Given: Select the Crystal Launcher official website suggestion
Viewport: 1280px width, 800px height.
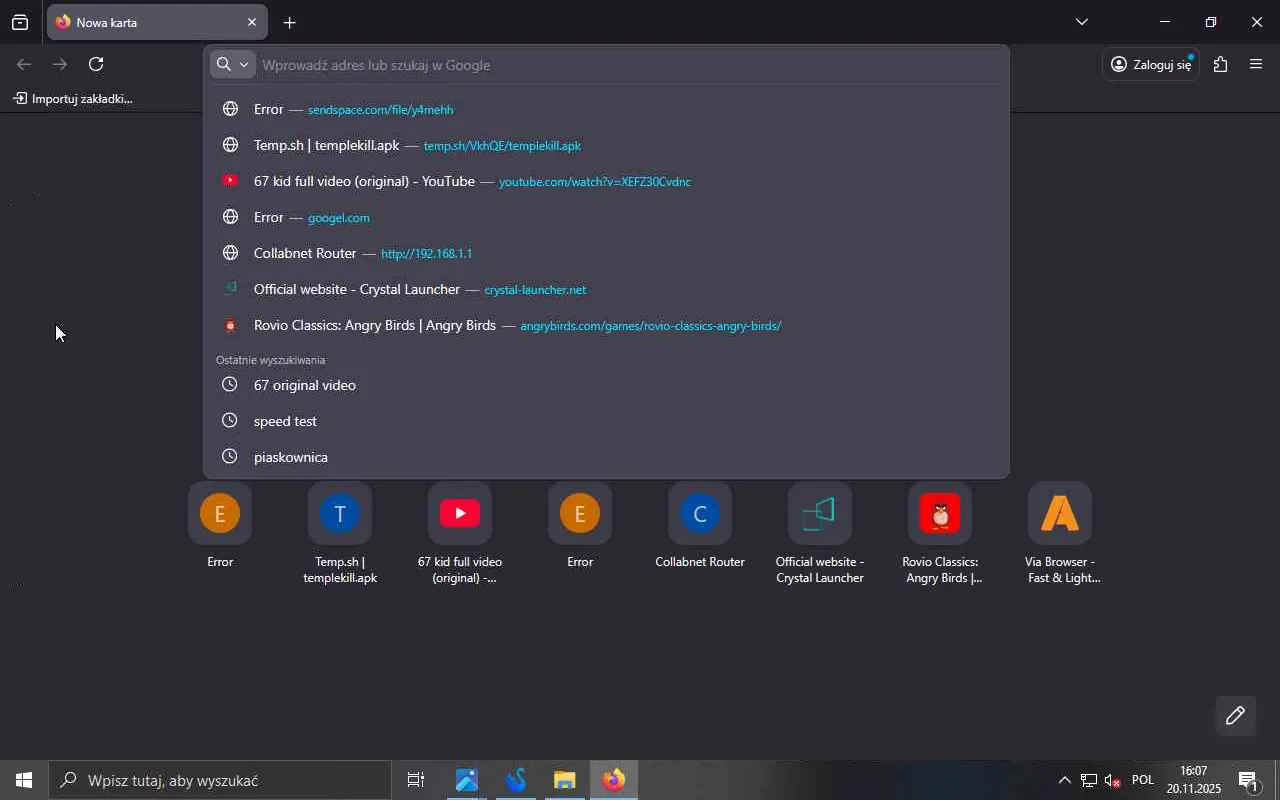Looking at the screenshot, I should click(x=606, y=289).
